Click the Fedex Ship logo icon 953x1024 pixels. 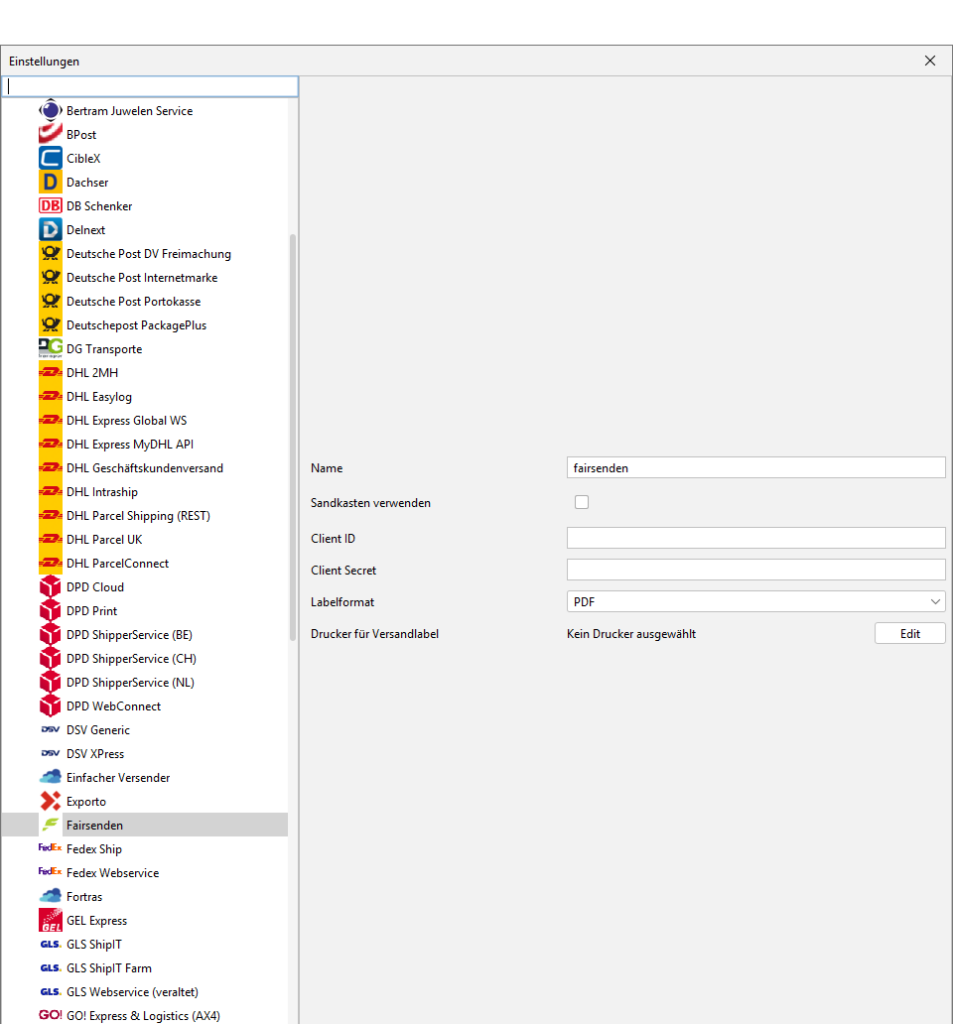click(x=50, y=849)
